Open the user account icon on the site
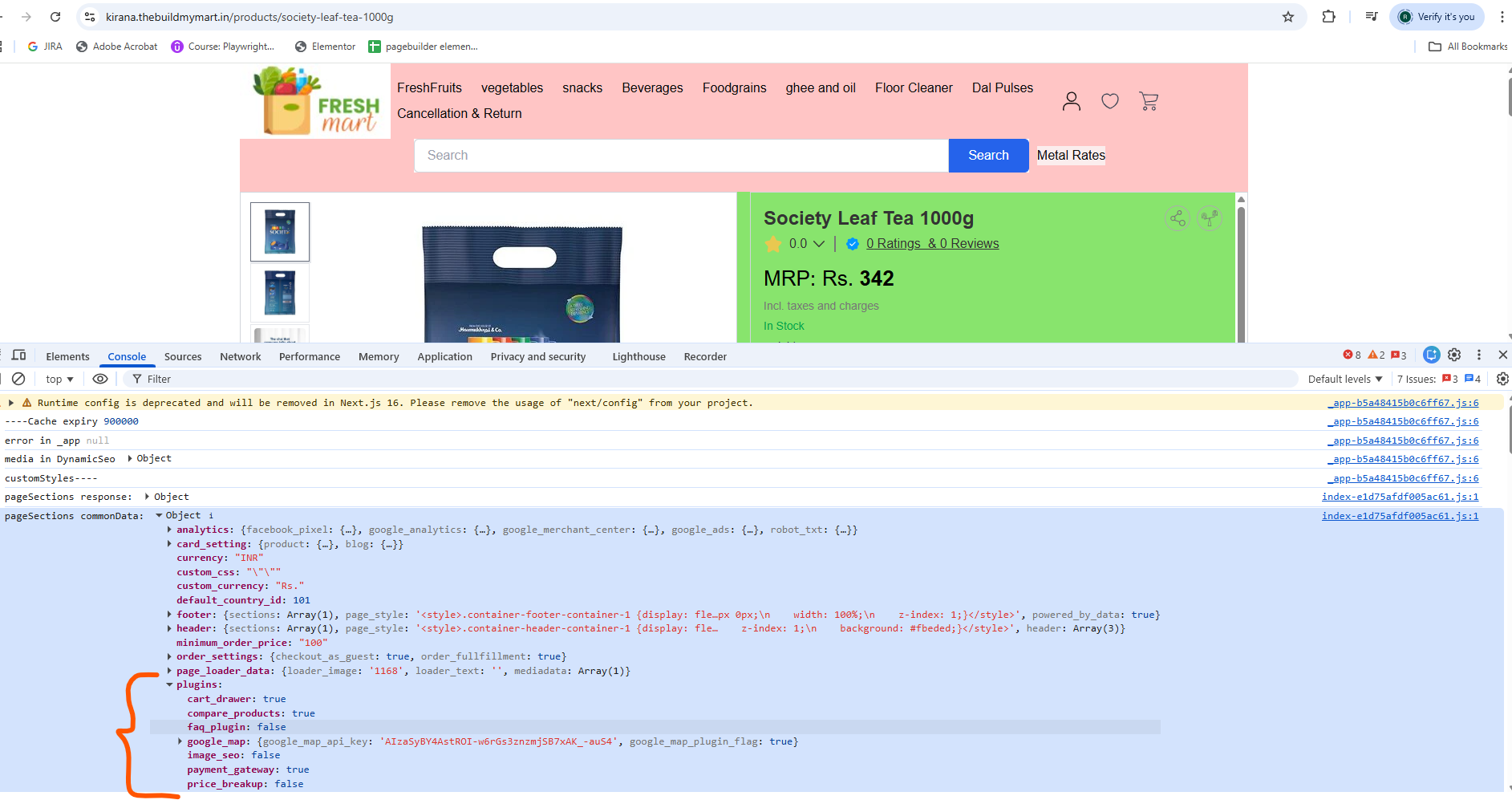1512x800 pixels. pos(1072,101)
